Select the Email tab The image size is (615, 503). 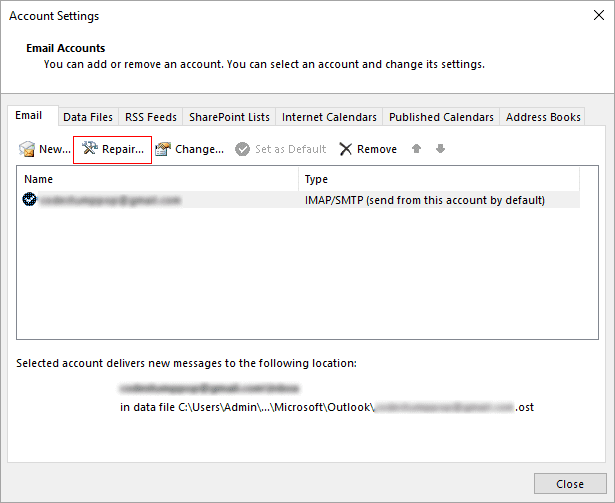click(x=29, y=115)
